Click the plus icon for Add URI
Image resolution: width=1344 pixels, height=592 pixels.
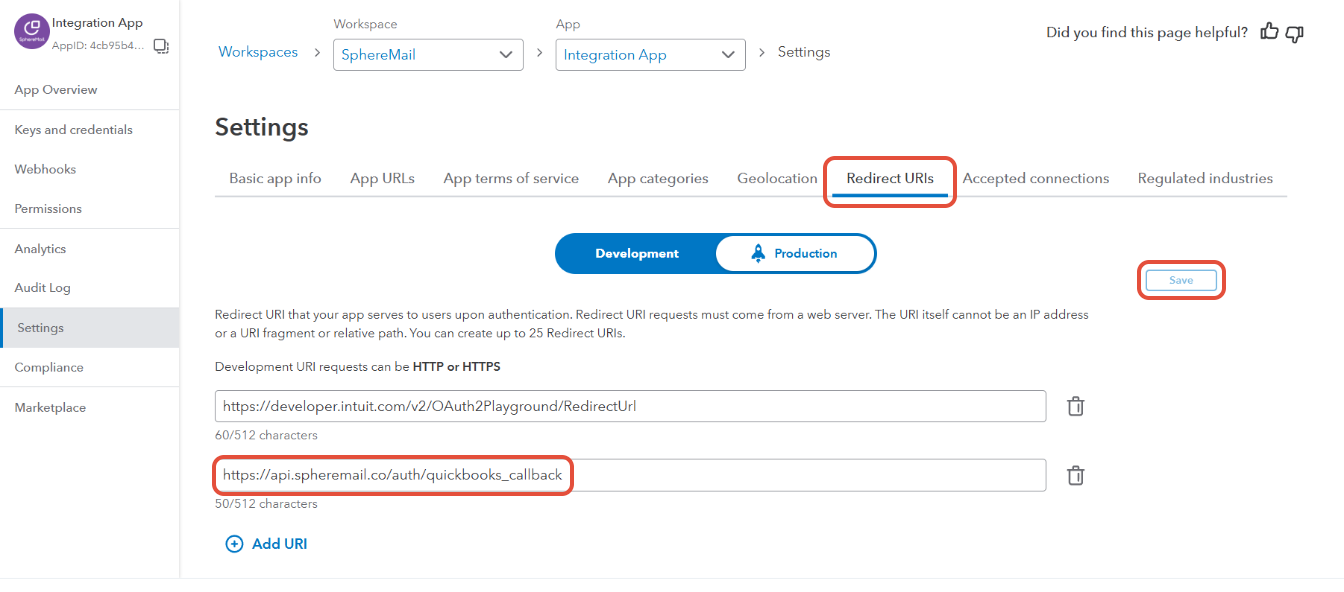(x=234, y=544)
